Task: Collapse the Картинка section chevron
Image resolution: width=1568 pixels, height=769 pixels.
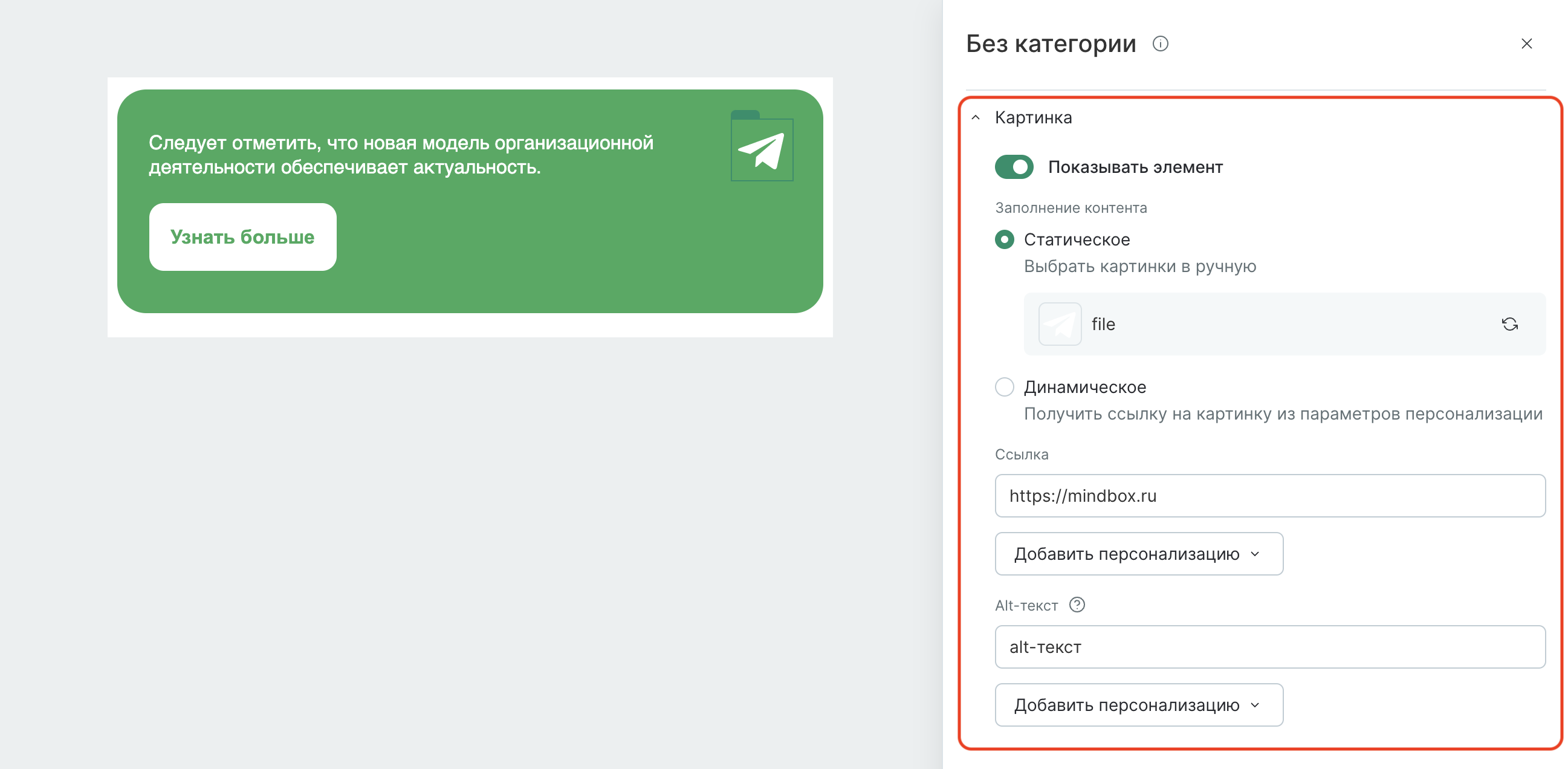Action: coord(976,117)
